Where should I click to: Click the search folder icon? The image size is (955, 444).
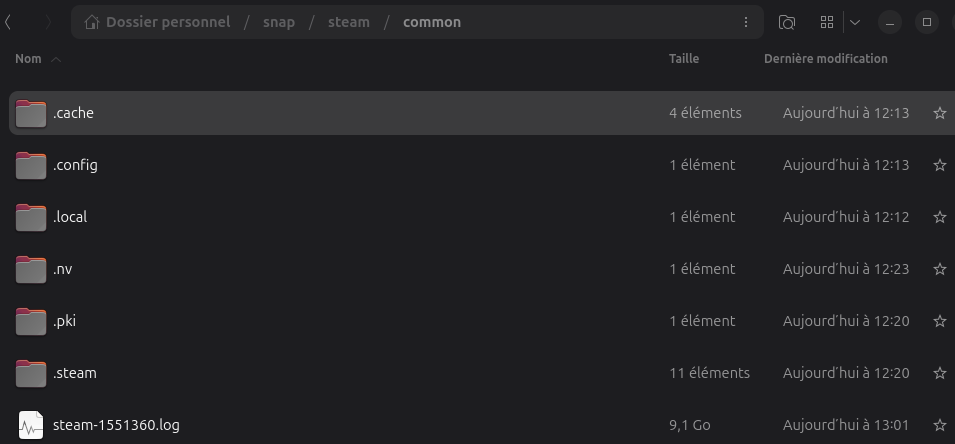coord(787,22)
